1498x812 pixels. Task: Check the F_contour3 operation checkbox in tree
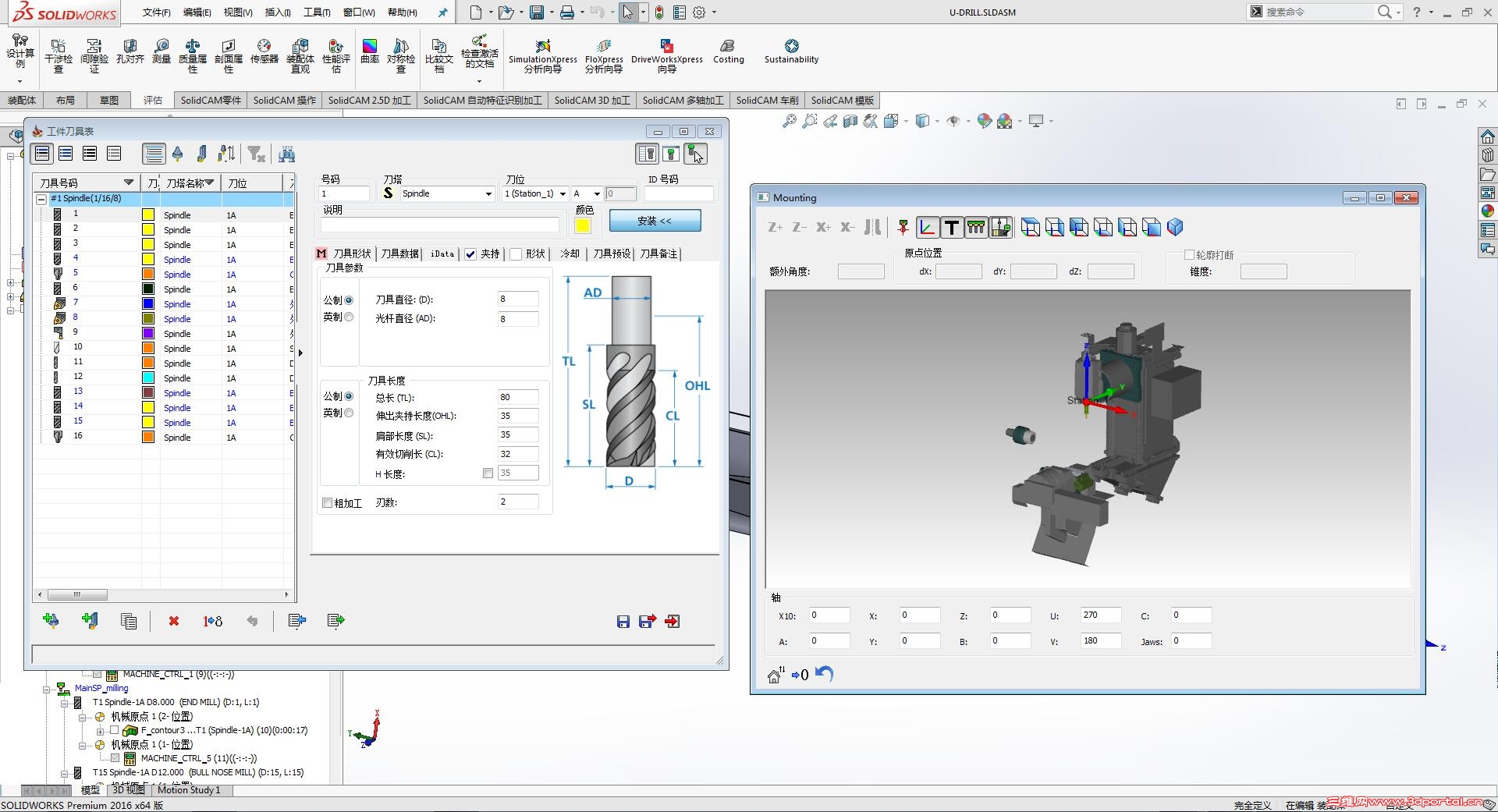114,730
